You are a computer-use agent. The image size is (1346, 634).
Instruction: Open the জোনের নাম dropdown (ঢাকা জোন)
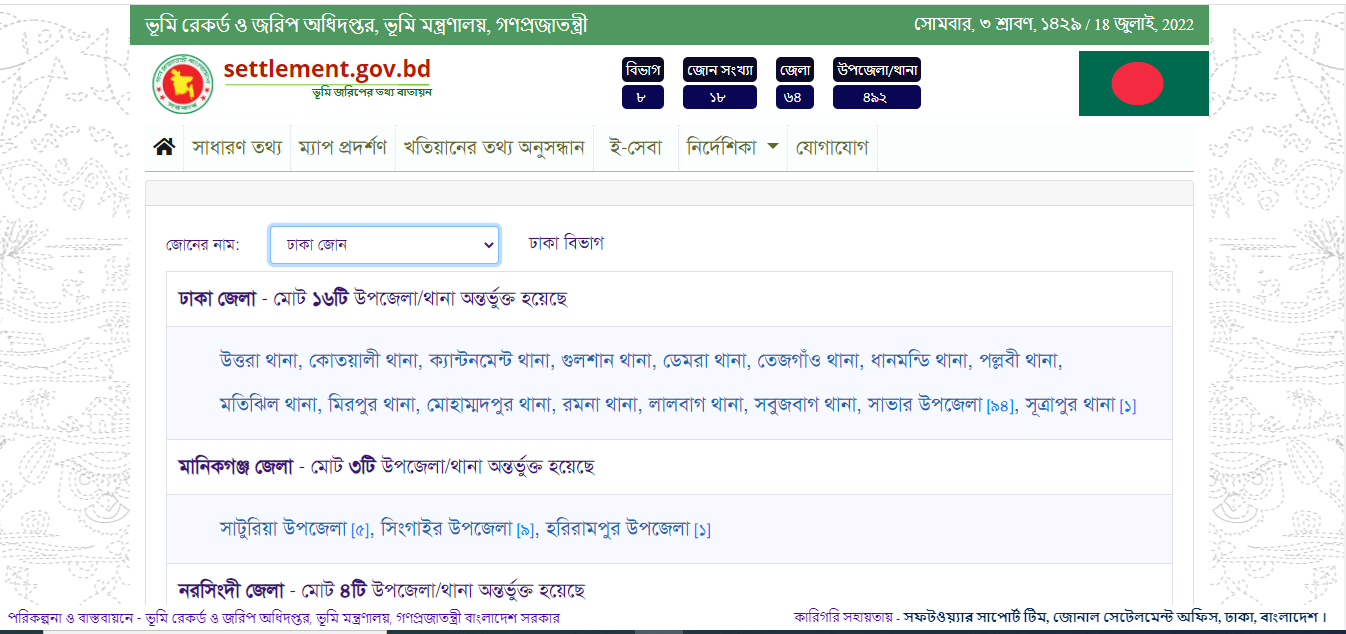pos(384,245)
